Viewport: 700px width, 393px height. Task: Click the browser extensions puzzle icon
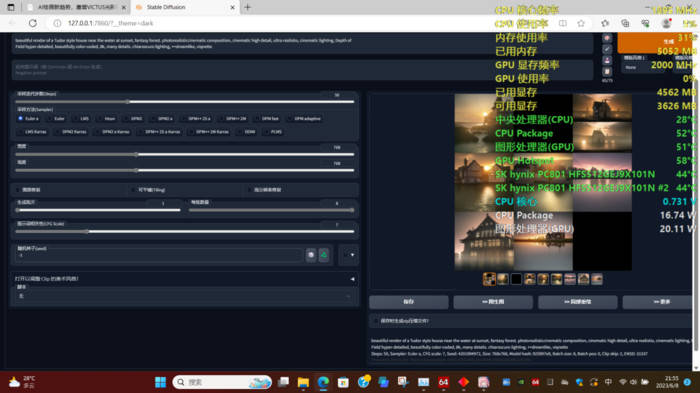(605, 23)
